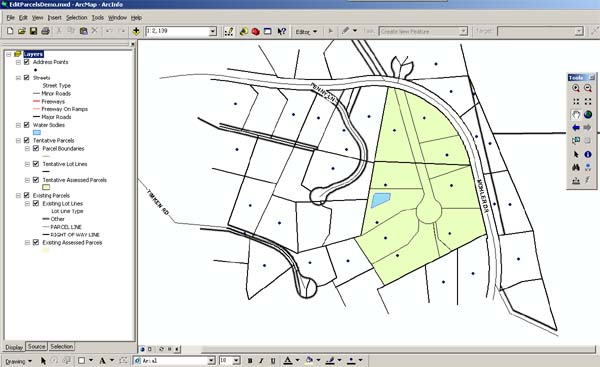Print the map

(45, 31)
